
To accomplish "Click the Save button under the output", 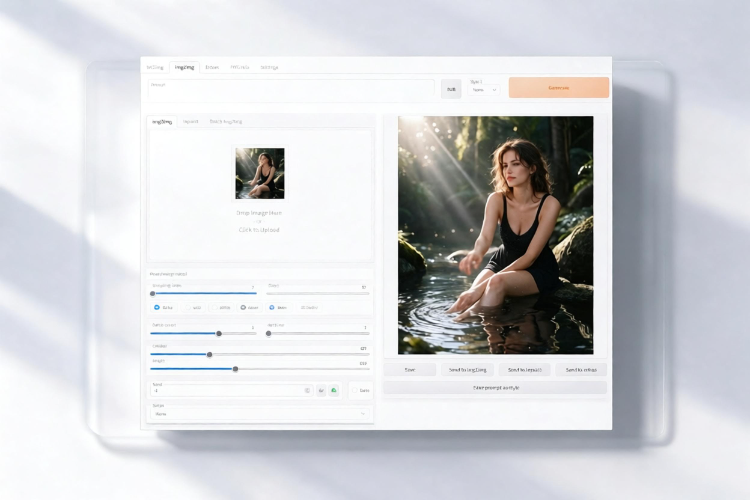I will [x=410, y=370].
